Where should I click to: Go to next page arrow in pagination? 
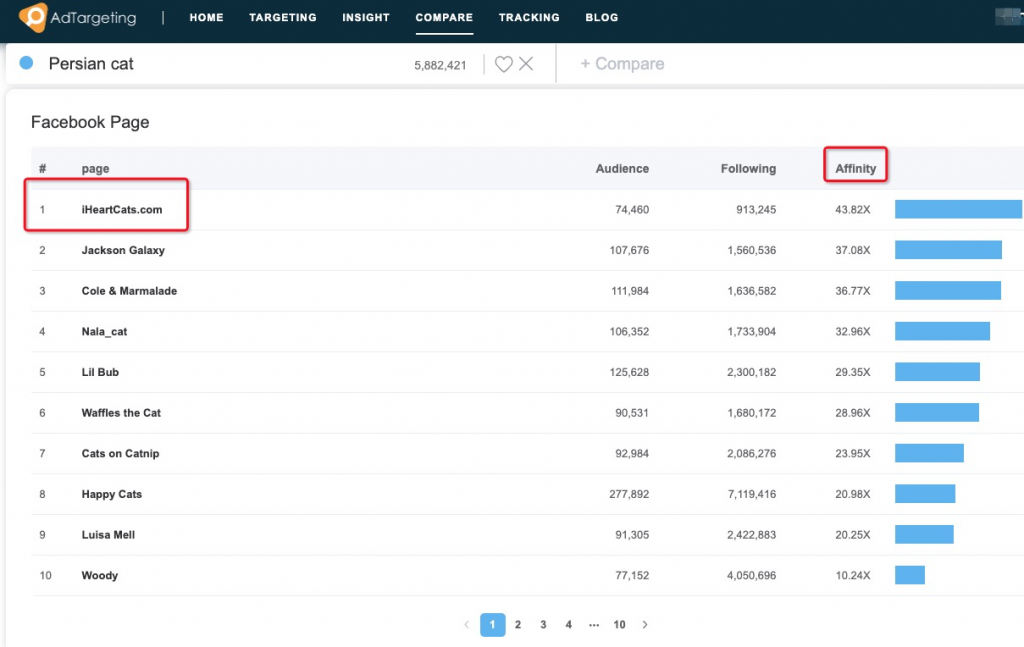coord(645,625)
